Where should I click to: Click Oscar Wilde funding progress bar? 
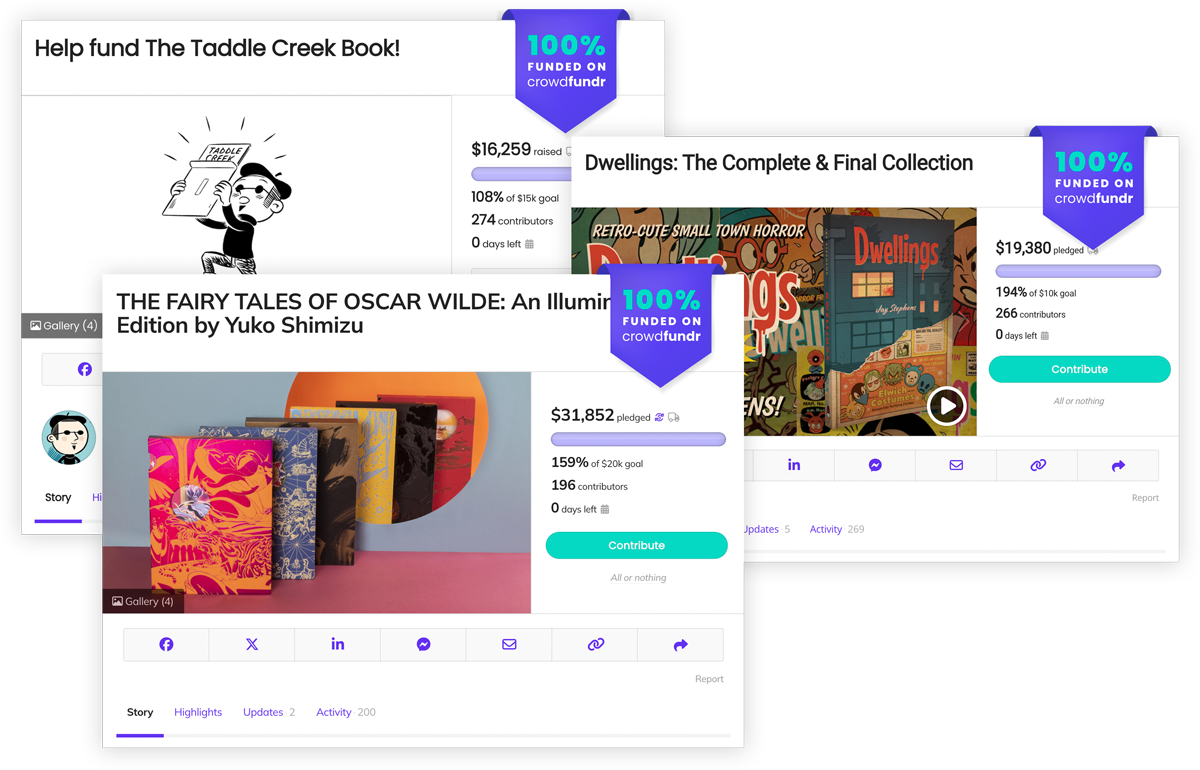(x=638, y=439)
